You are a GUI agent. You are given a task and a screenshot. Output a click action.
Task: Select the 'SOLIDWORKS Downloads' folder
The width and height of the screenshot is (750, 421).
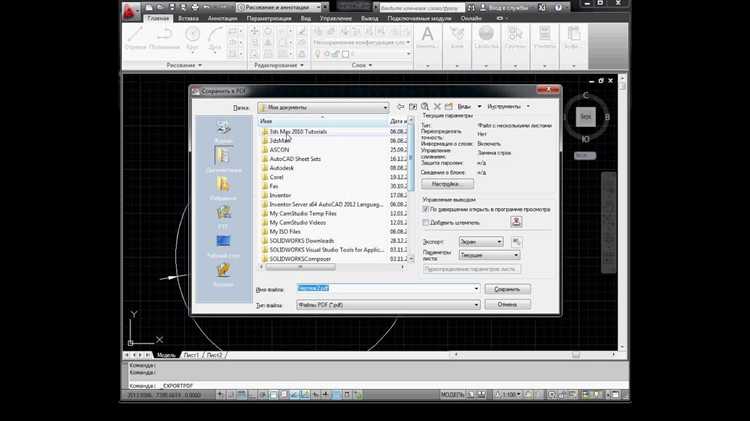pyautogui.click(x=301, y=241)
